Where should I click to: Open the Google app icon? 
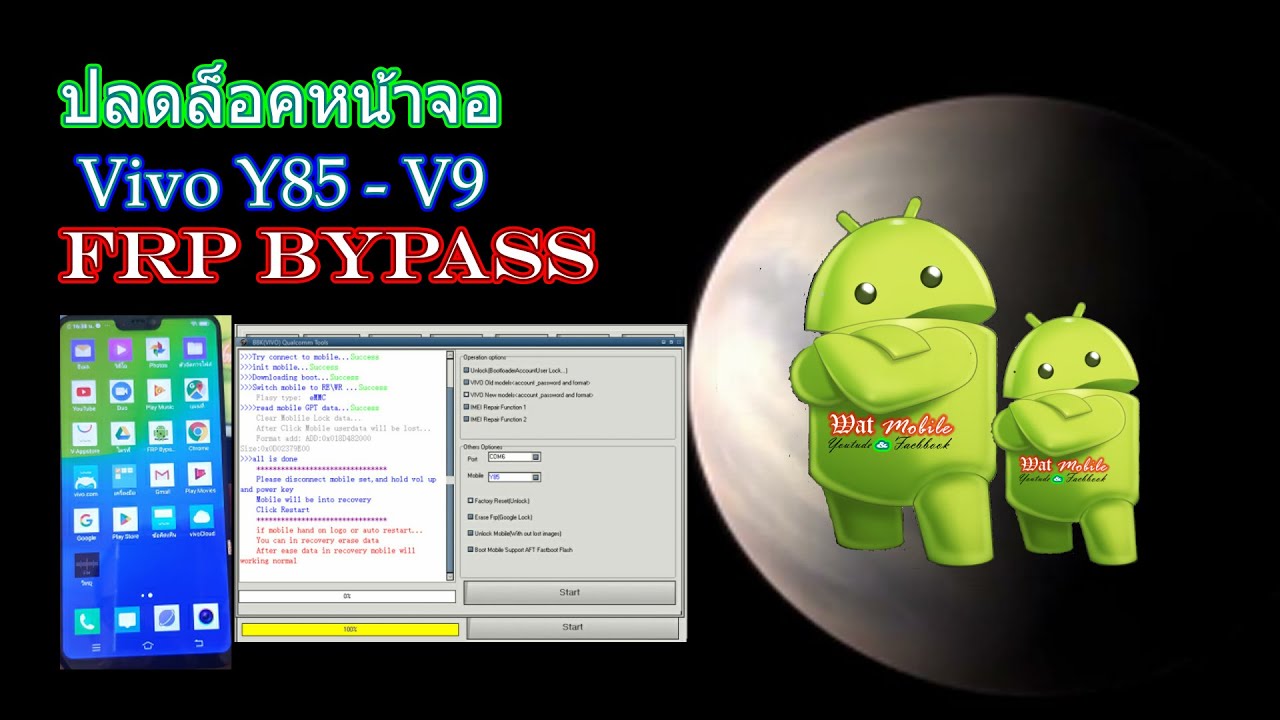tap(86, 520)
